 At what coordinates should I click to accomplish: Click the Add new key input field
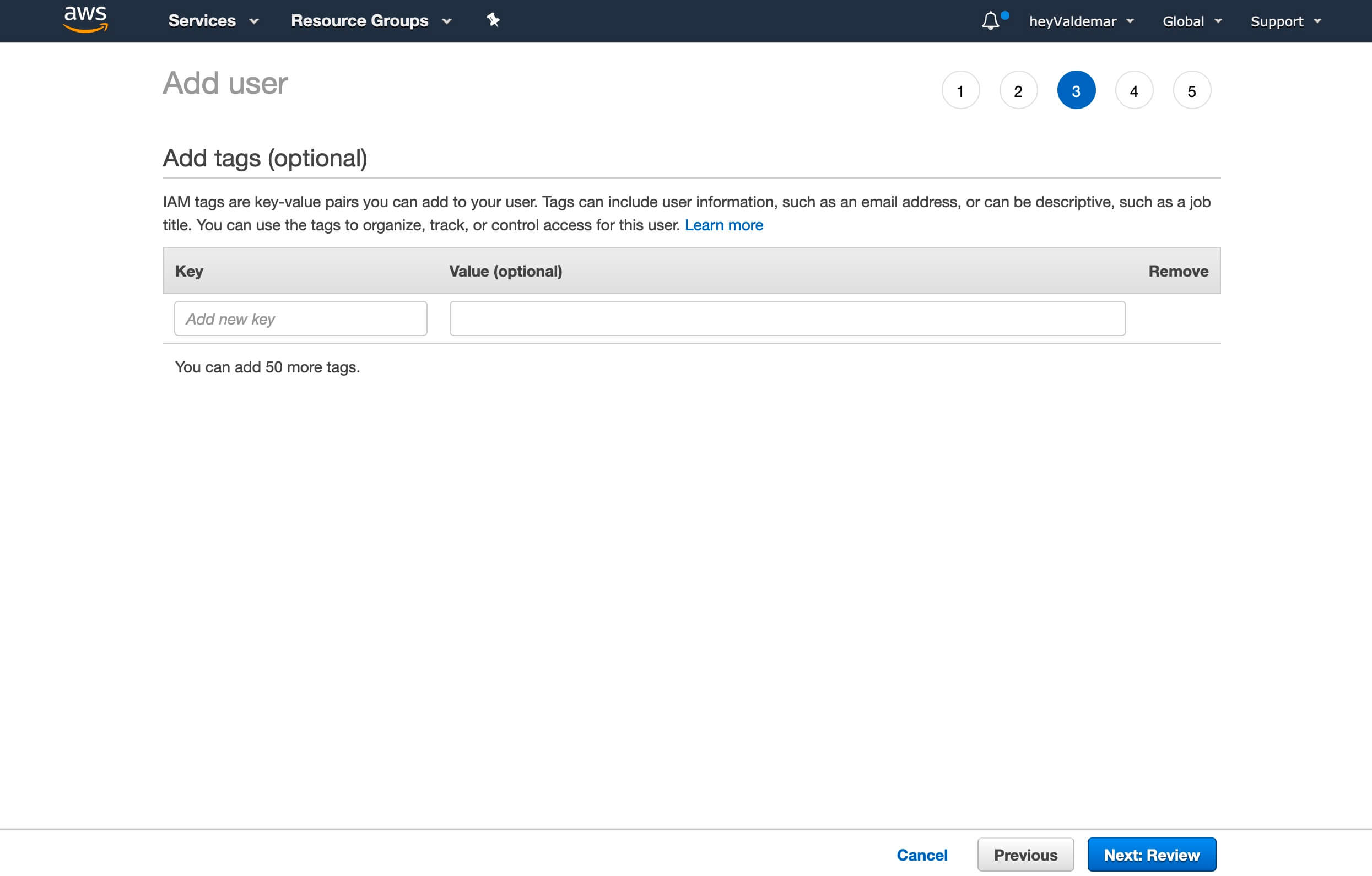click(300, 319)
